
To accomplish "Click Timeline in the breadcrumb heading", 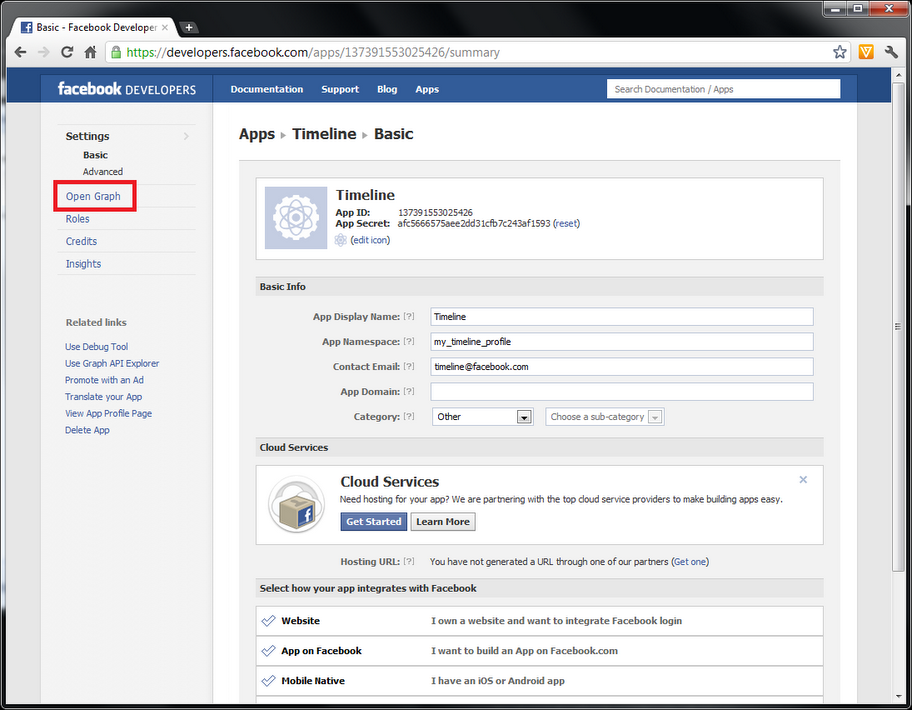I will pyautogui.click(x=324, y=134).
